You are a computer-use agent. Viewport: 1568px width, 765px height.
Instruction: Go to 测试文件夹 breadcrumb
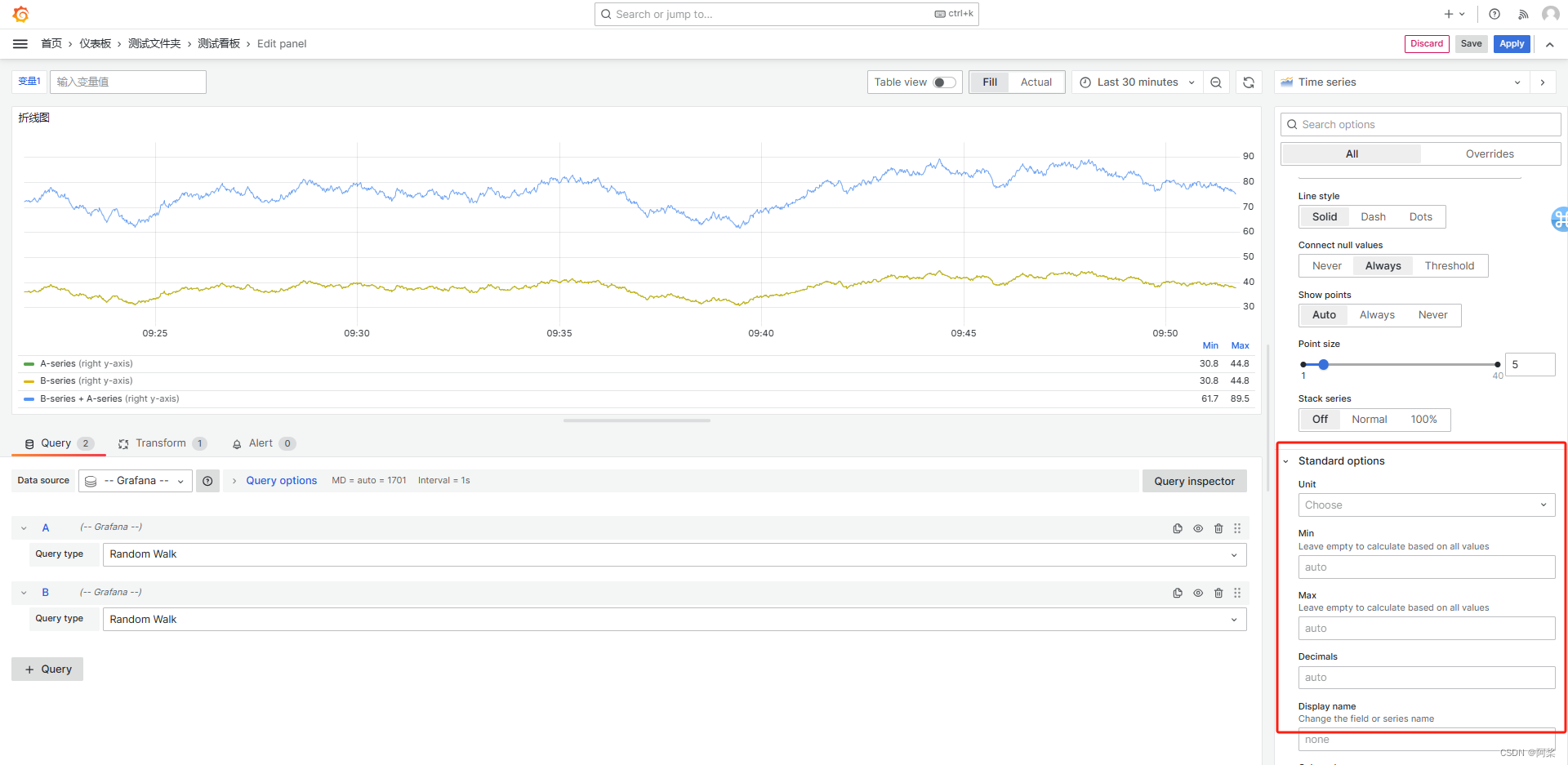click(x=154, y=44)
